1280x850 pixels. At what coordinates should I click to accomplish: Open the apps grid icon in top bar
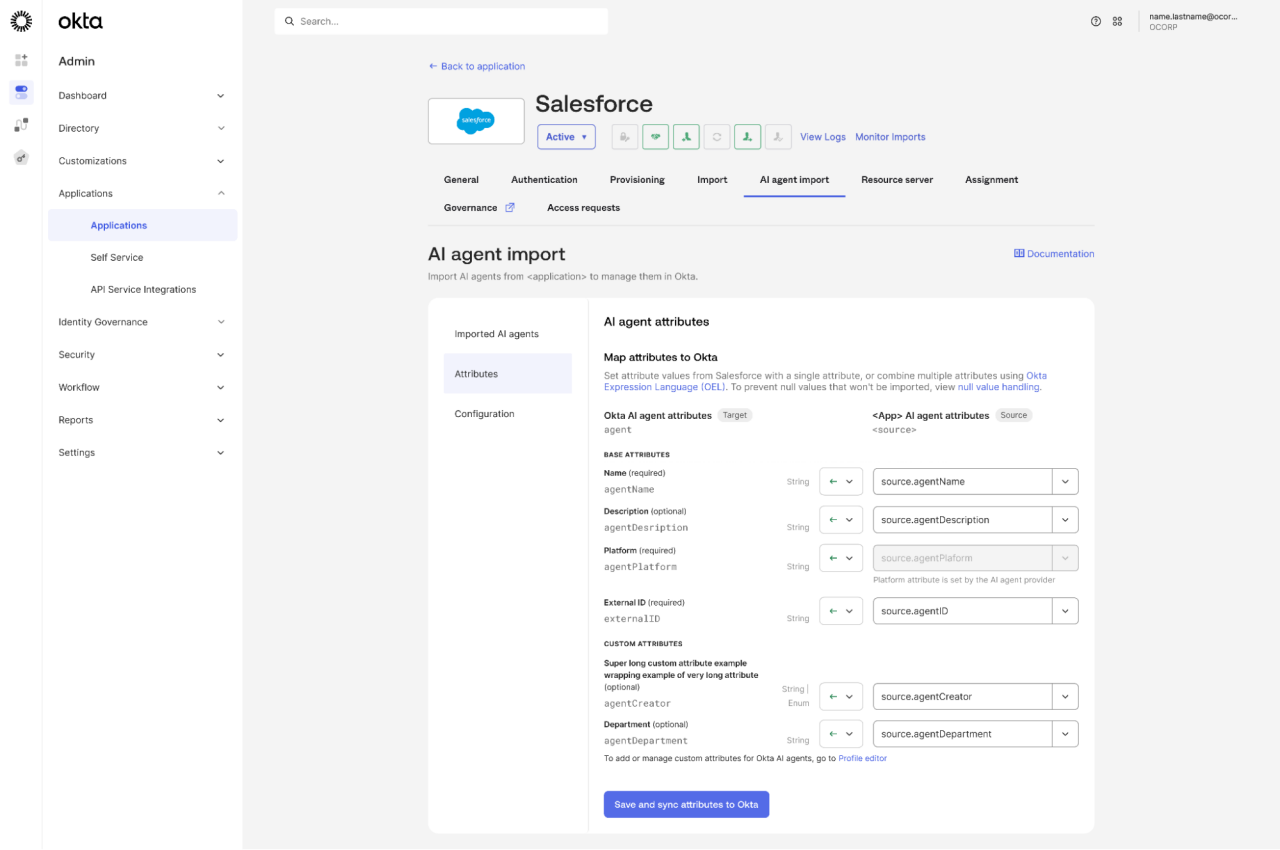(x=1118, y=21)
